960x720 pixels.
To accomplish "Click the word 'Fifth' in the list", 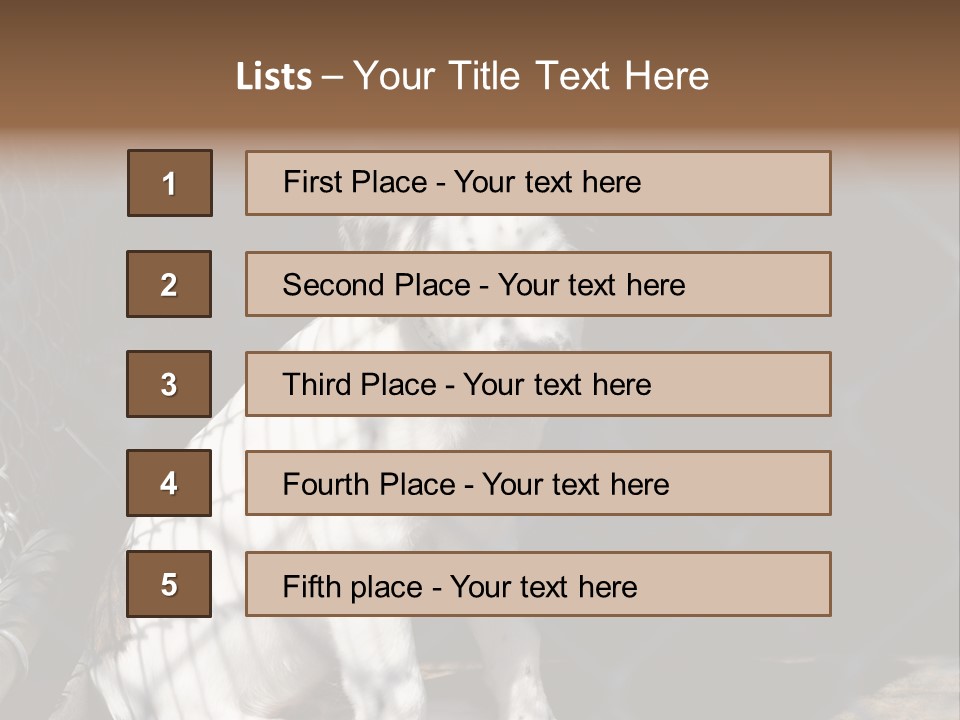I will 311,586.
